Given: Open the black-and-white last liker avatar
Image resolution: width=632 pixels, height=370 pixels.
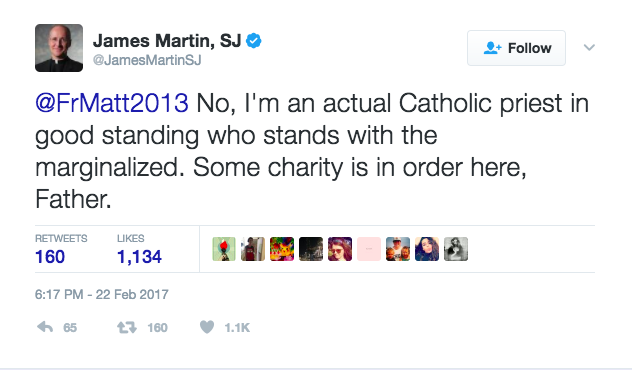Looking at the screenshot, I should pos(456,249).
